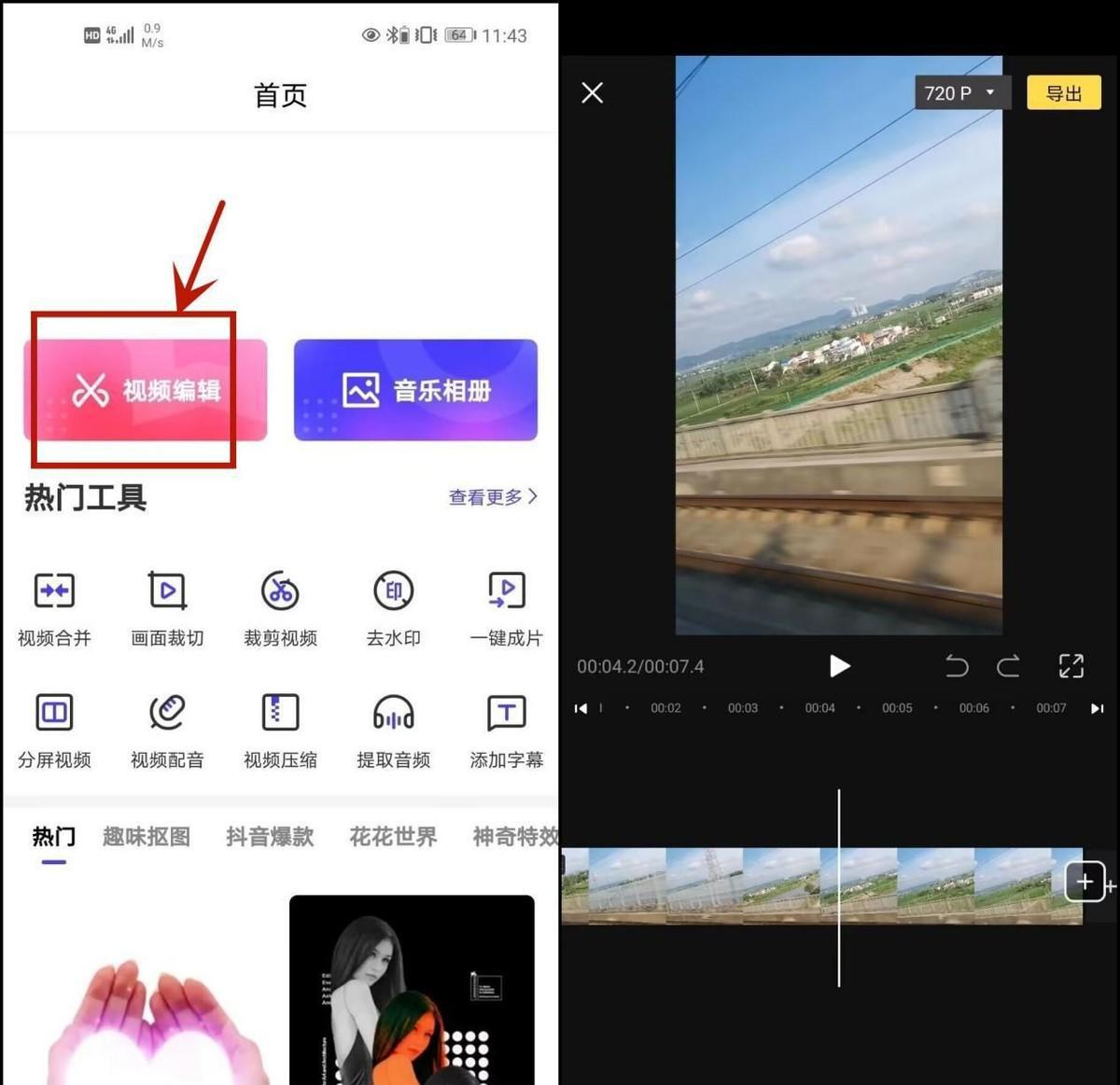This screenshot has height=1085, width=1120.
Task: Tap the pink 视频编辑 video edit button
Action: tap(146, 390)
